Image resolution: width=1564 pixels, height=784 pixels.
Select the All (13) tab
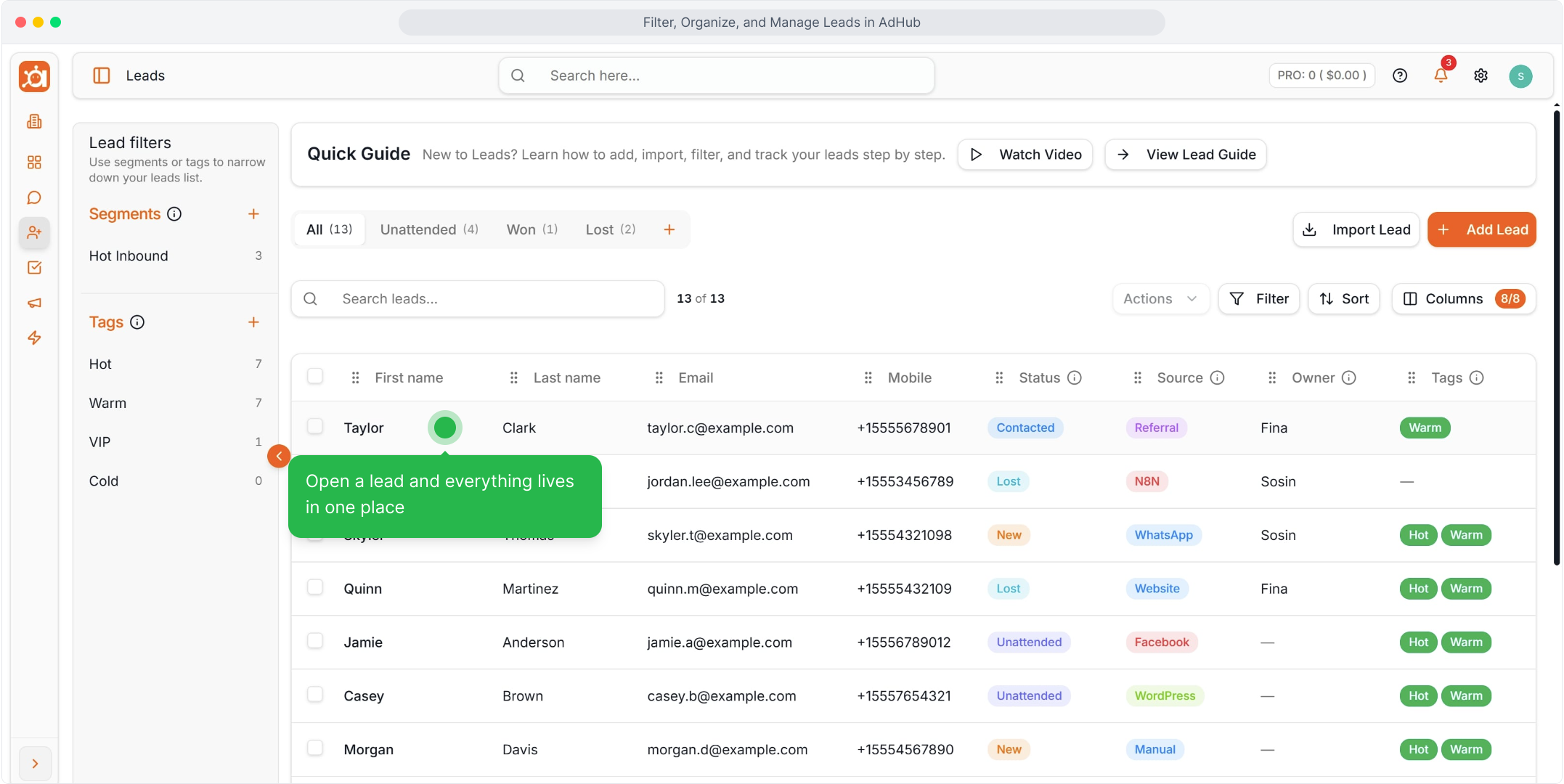(330, 229)
